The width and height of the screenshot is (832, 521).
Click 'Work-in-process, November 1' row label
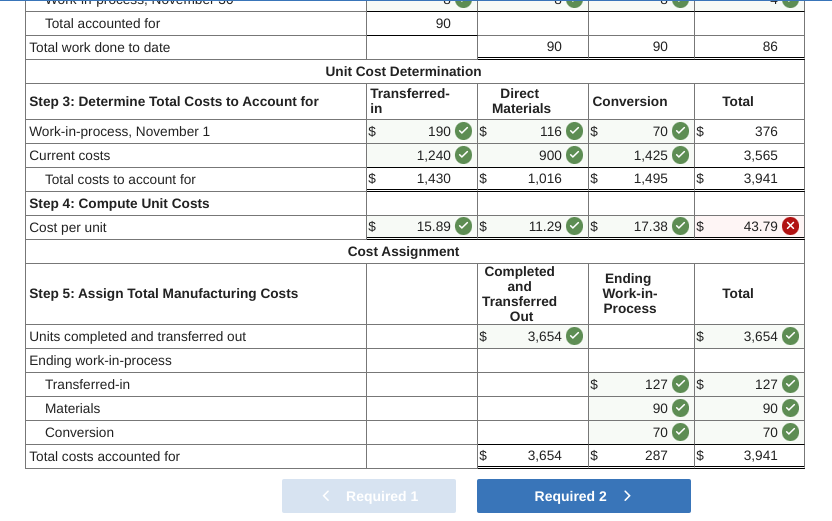pos(119,132)
